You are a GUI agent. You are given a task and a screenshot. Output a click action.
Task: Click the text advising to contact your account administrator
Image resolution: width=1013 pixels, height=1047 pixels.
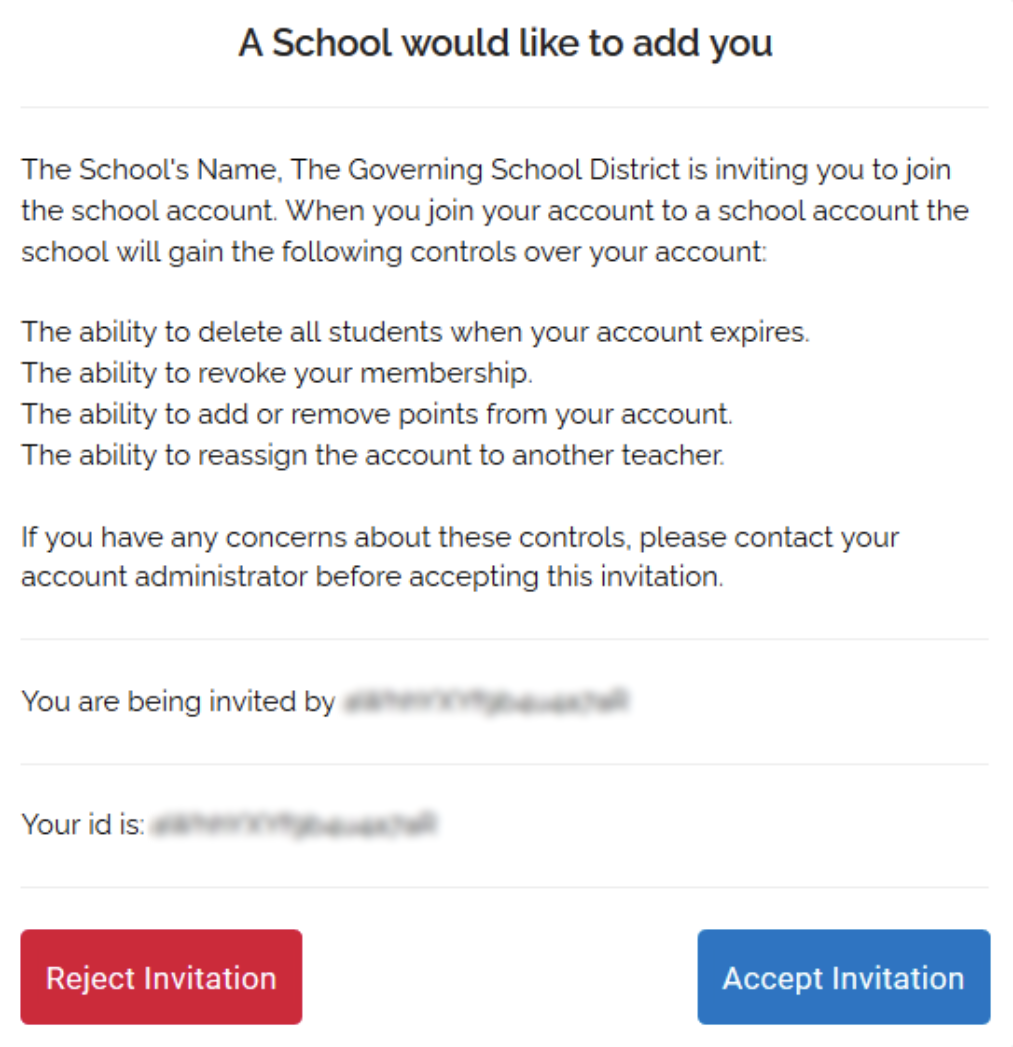pos(460,556)
